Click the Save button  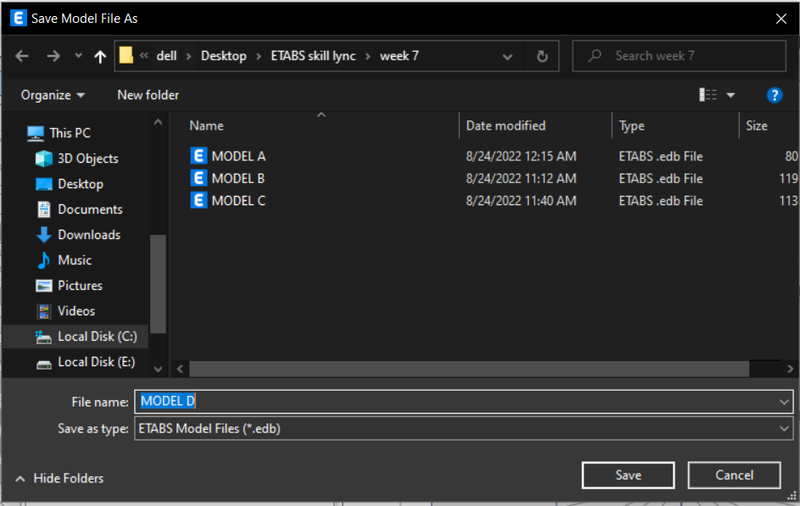click(x=628, y=475)
